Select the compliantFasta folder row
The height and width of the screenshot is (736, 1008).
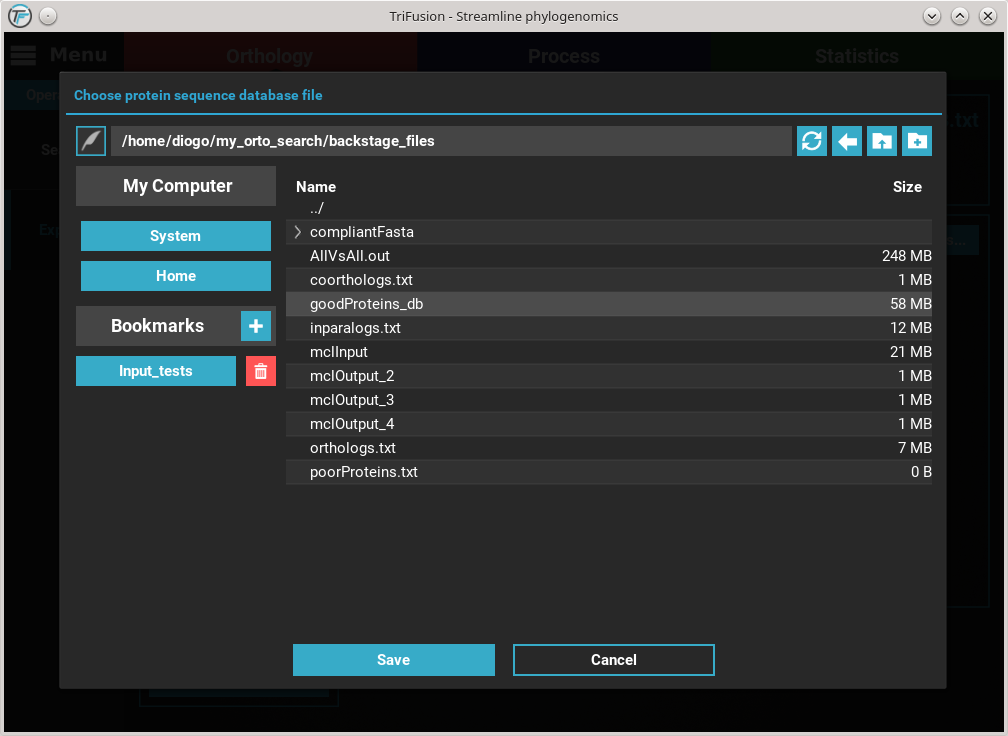click(x=609, y=232)
